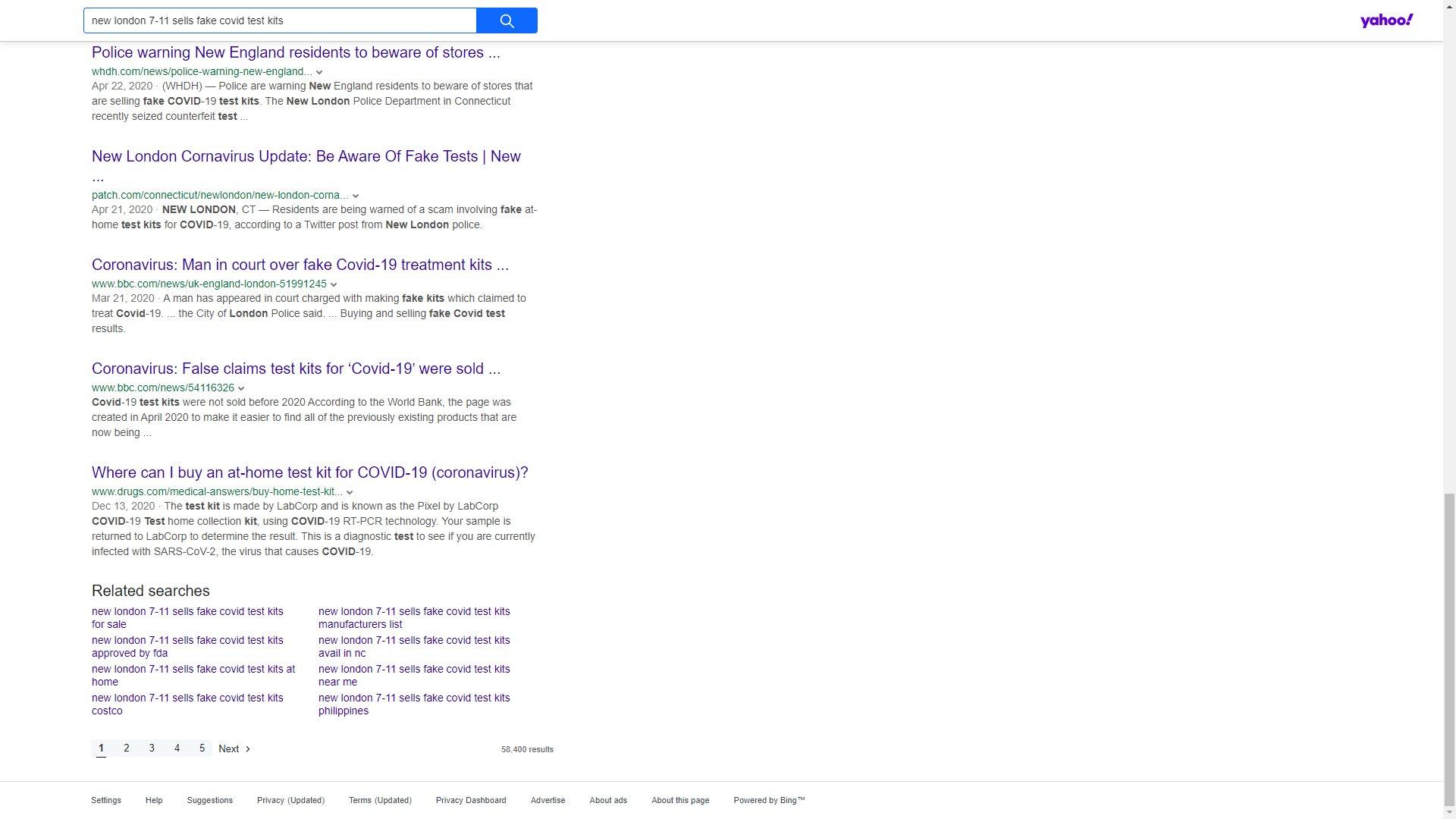Go to results page 5
1456x819 pixels.
coord(202,748)
